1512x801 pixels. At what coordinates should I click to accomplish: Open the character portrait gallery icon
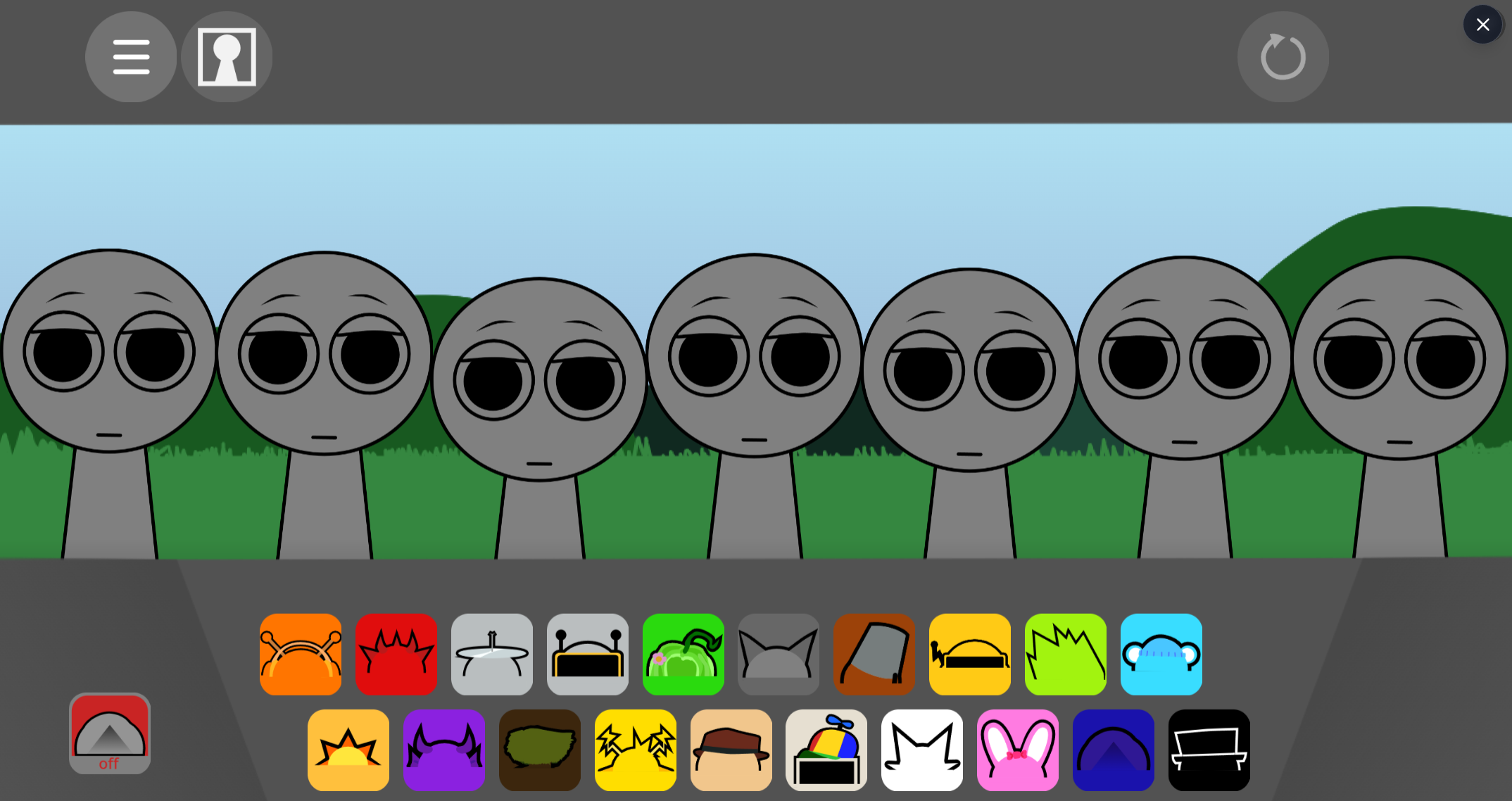click(227, 57)
